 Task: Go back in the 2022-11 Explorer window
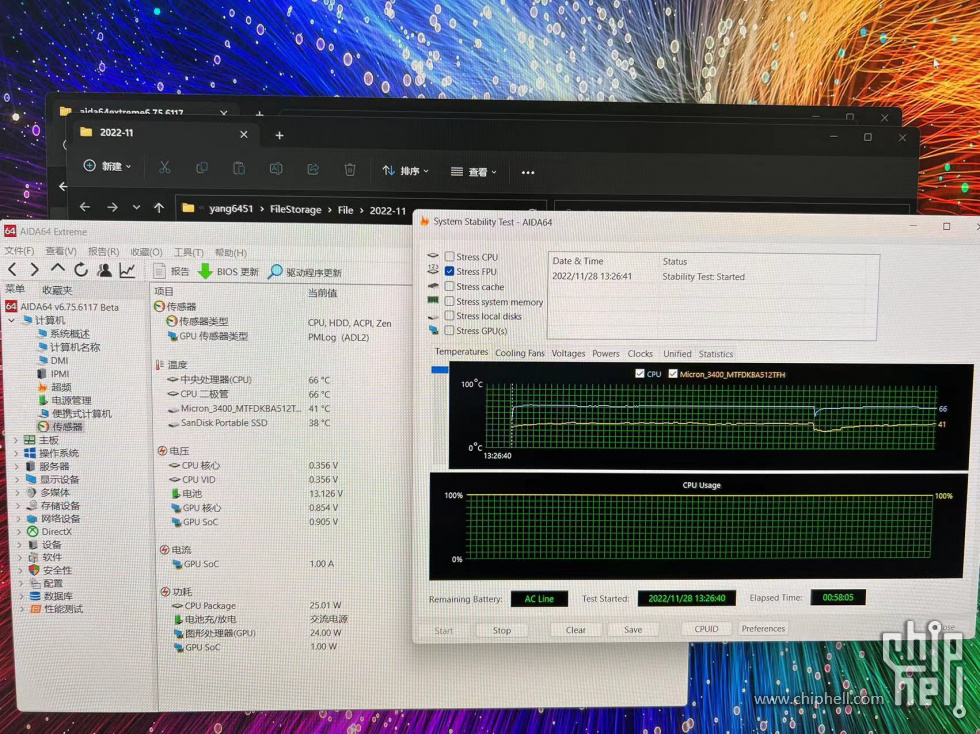point(85,207)
